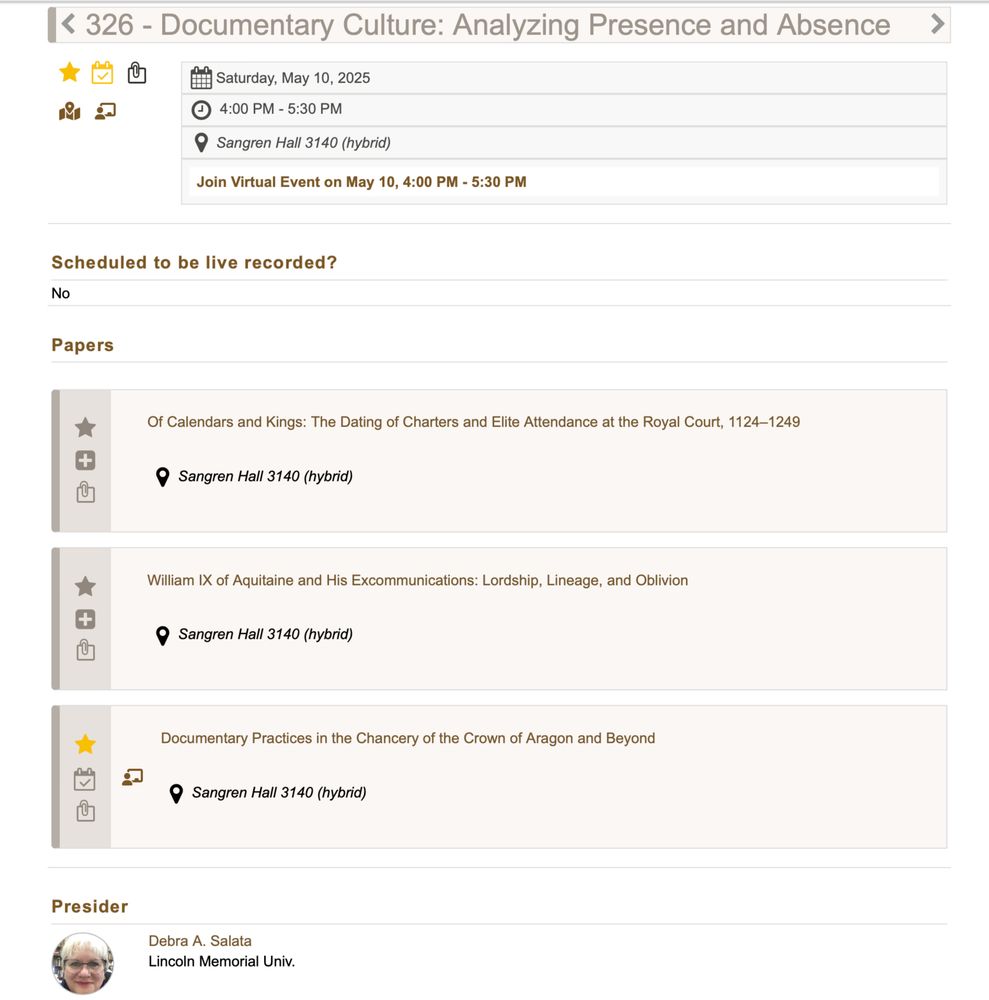Click the session presenter screen icon

[105, 112]
